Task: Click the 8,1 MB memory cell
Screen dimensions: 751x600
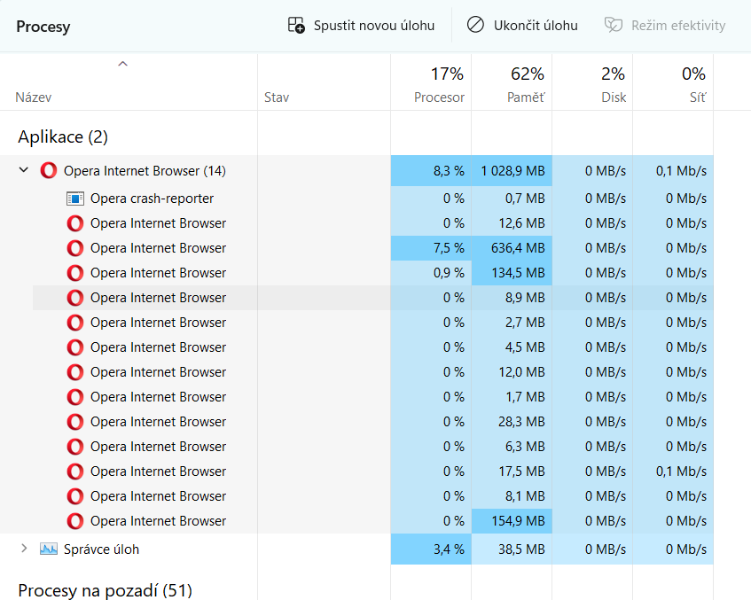Action: click(512, 496)
